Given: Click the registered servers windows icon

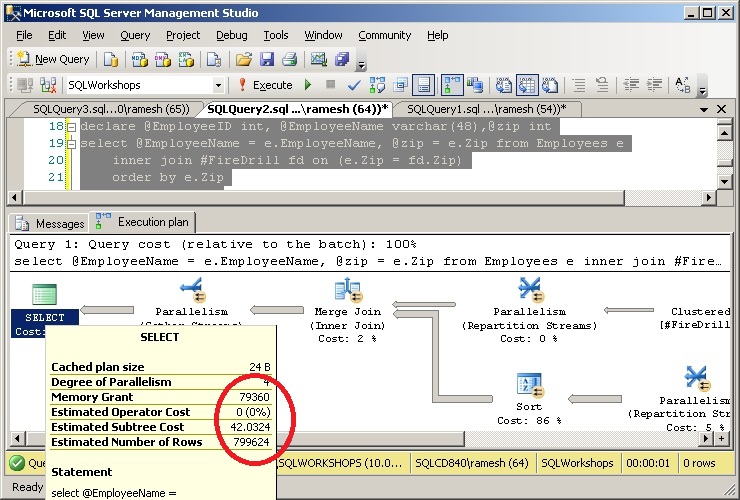Looking at the screenshot, I should (342, 59).
